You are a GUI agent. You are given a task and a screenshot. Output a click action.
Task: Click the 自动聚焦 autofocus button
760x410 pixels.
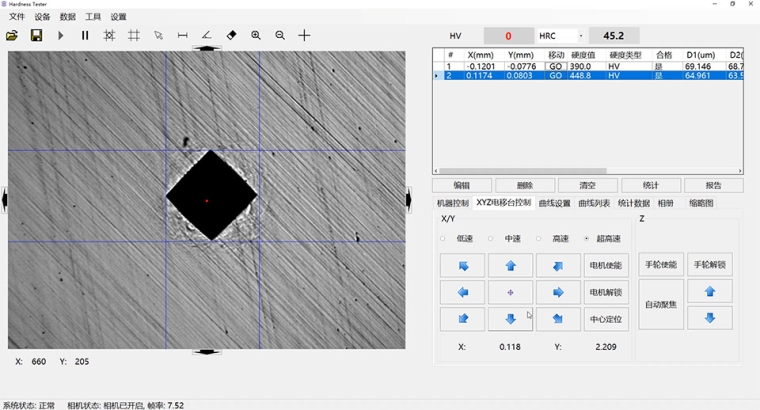click(661, 304)
